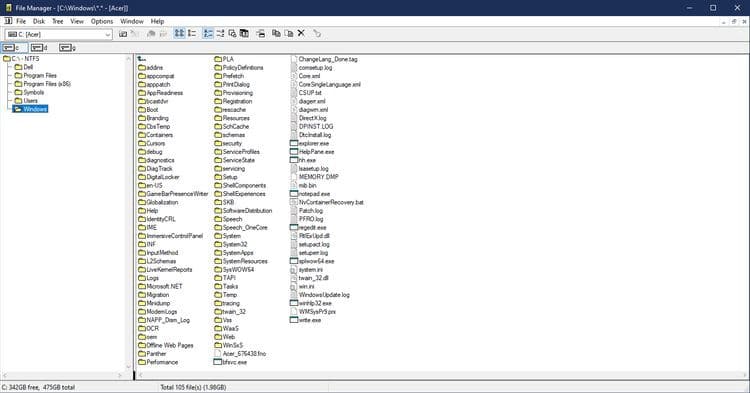Click the file pane horizontal scrollbar

tap(442, 375)
